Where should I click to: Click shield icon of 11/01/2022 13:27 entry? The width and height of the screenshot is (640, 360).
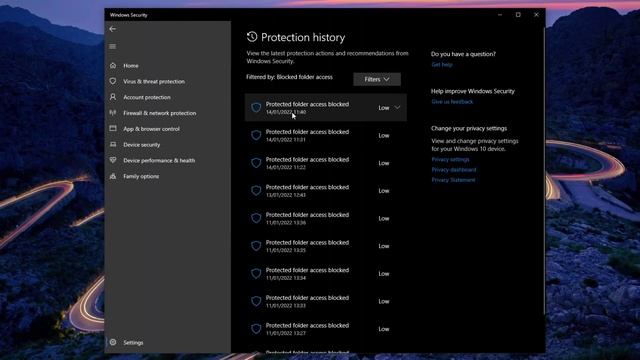256,329
